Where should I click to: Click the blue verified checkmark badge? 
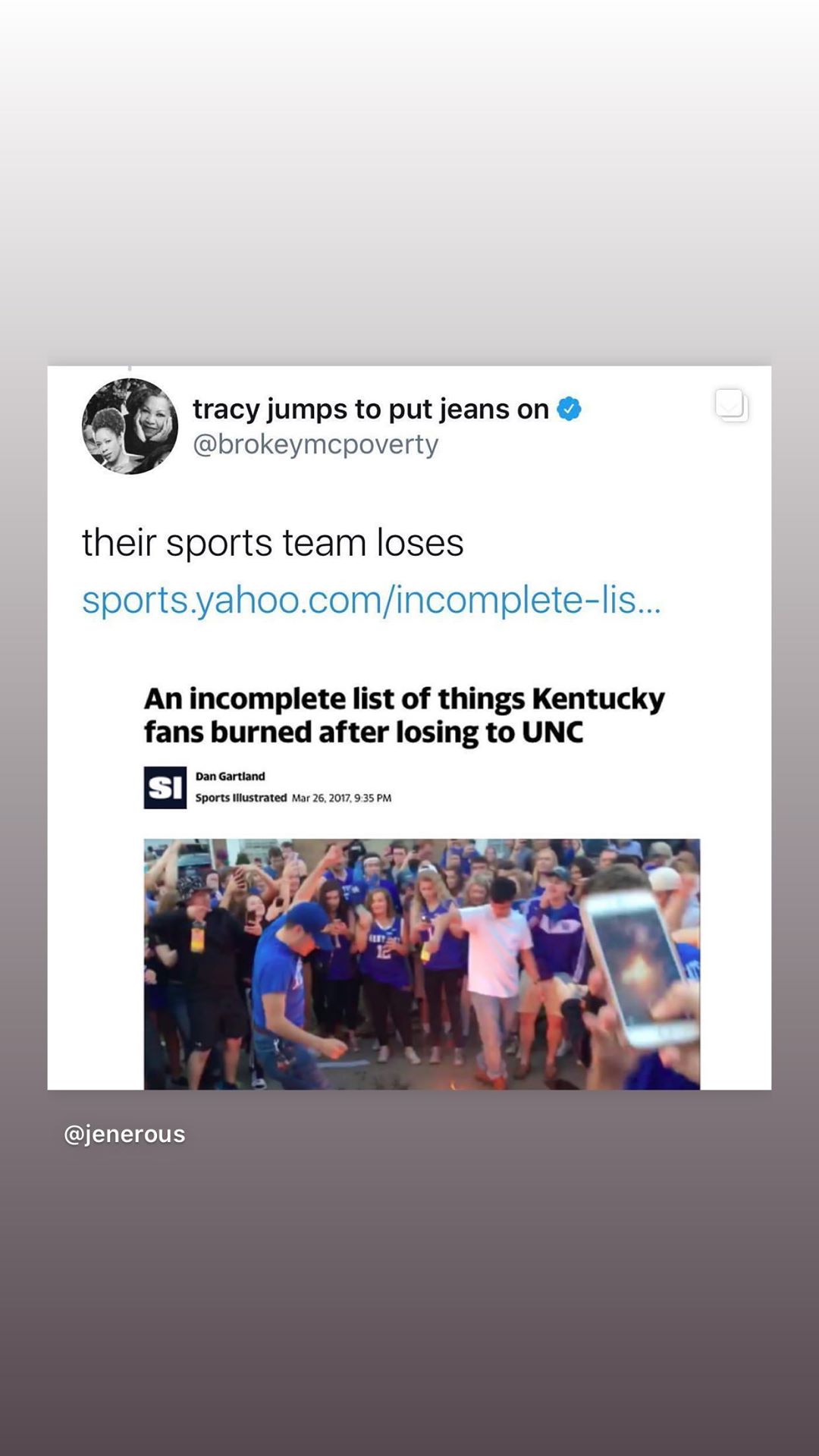pyautogui.click(x=569, y=409)
